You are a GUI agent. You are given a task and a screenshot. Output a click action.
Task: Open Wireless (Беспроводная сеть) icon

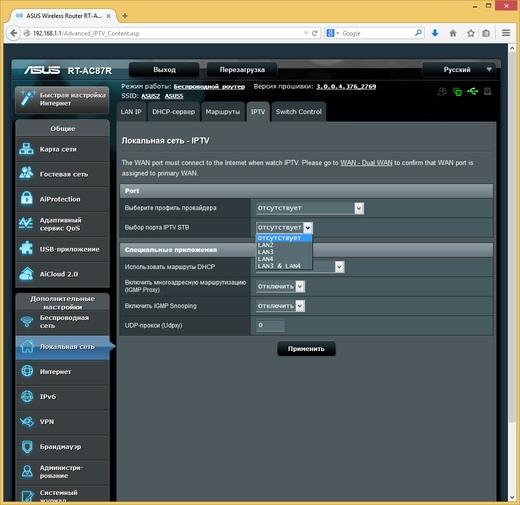pyautogui.click(x=27, y=321)
